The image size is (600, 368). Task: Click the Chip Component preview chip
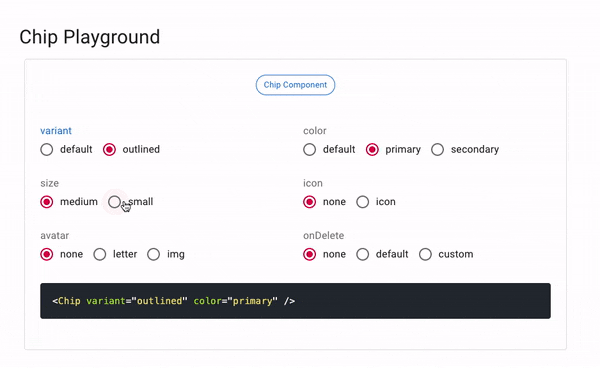pyautogui.click(x=295, y=85)
